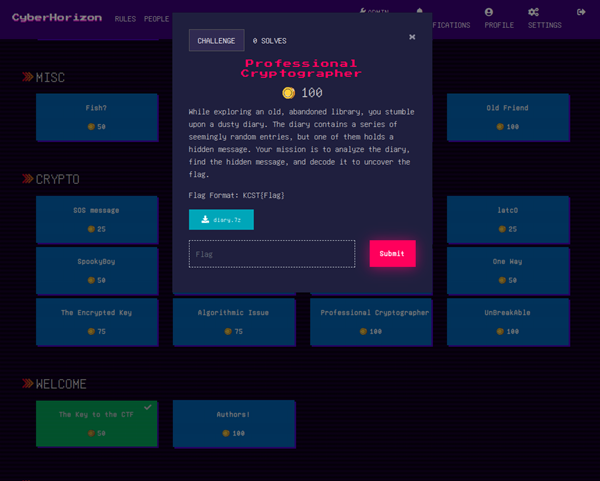600x481 pixels.
Task: Click the logout icon in navbar
Action: point(582,12)
